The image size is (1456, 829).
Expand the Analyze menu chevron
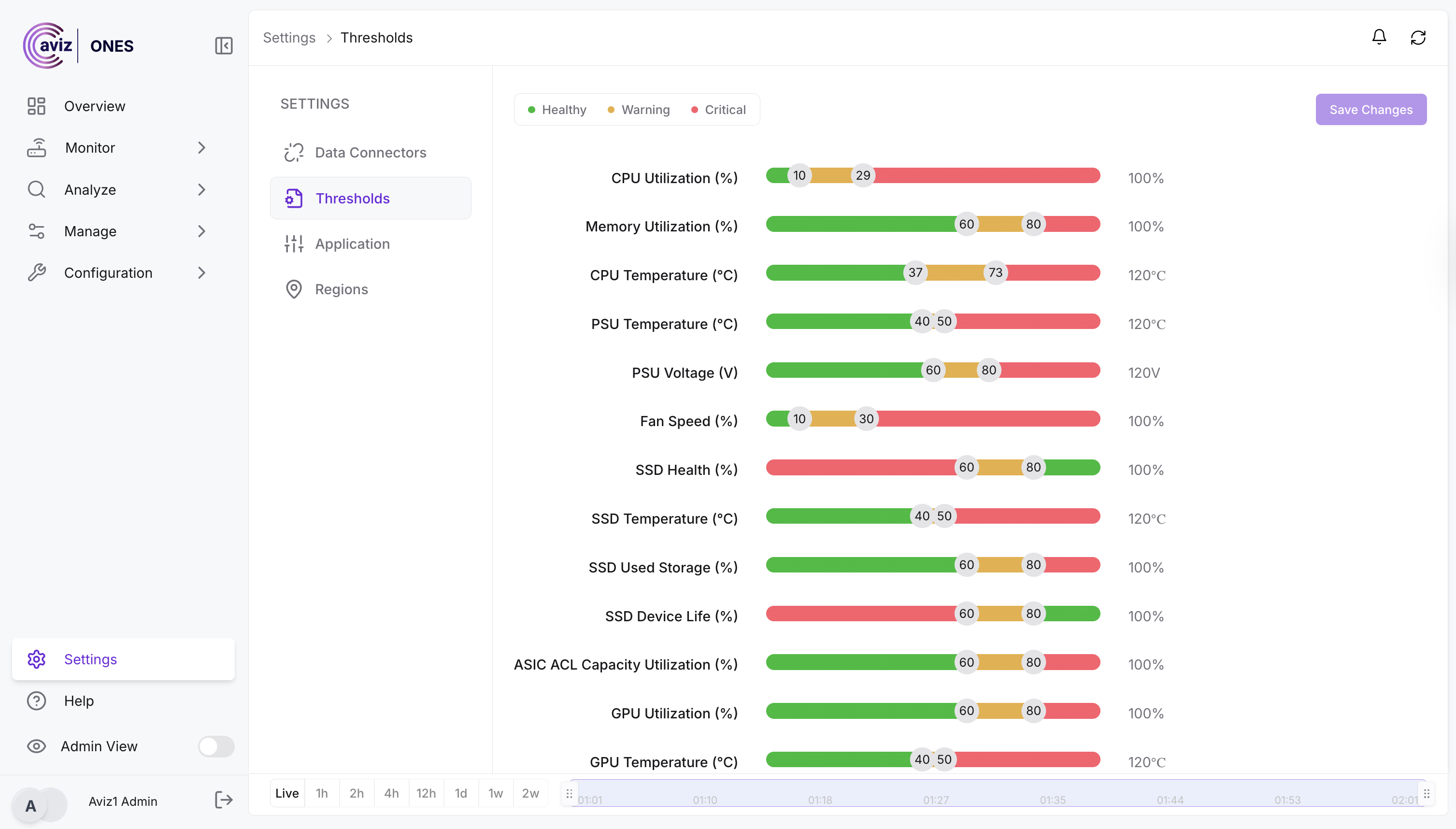[x=201, y=189]
